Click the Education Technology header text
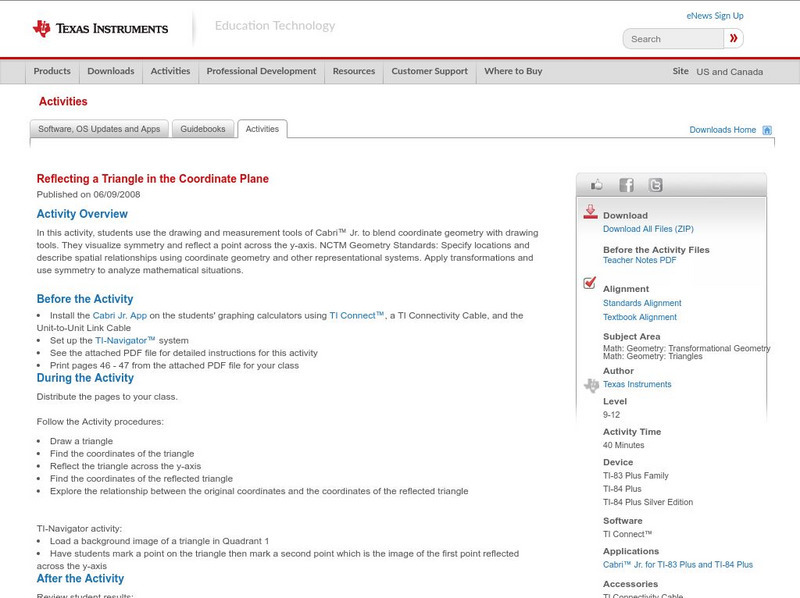 pos(275,26)
